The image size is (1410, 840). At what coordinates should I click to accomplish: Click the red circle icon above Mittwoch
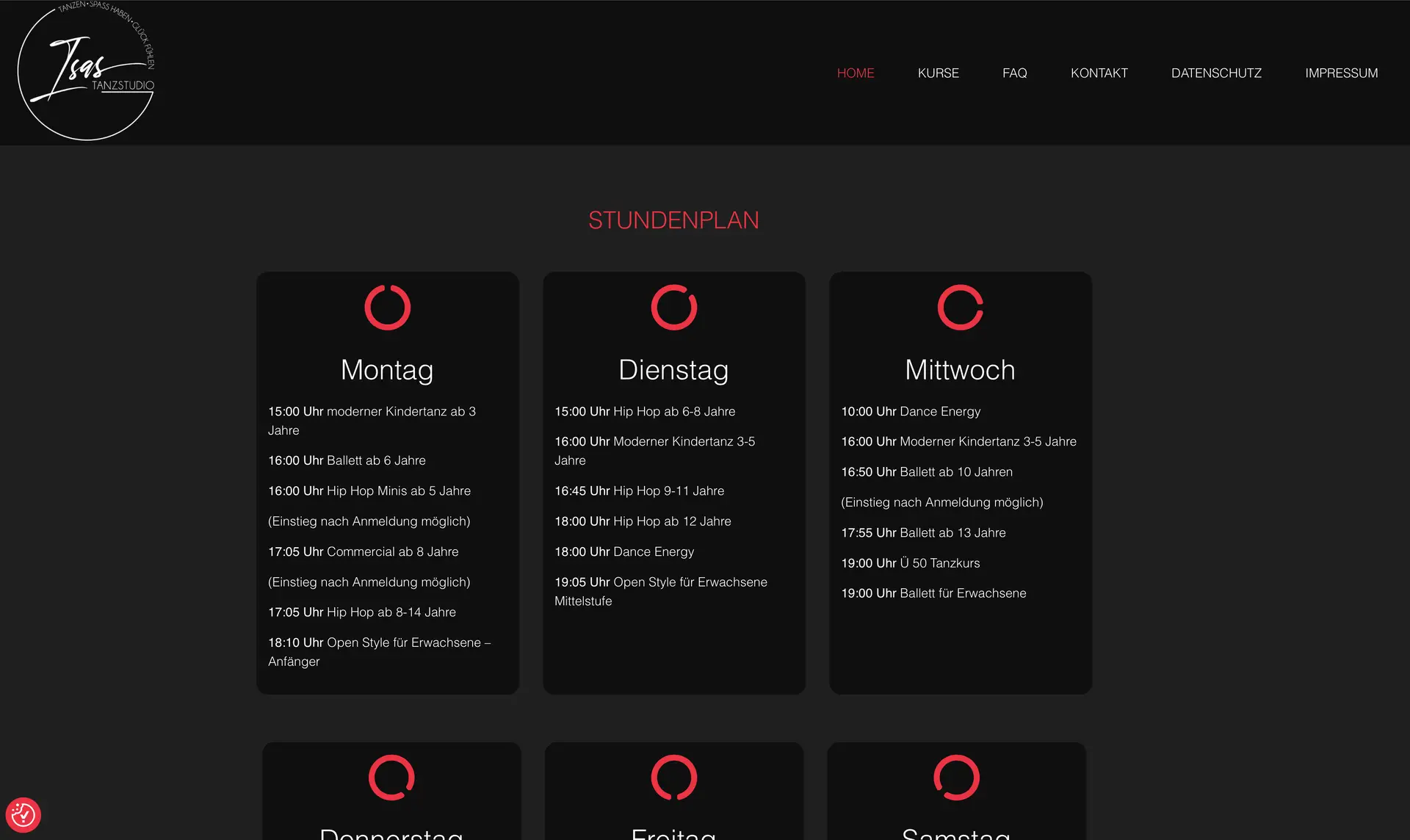tap(960, 308)
